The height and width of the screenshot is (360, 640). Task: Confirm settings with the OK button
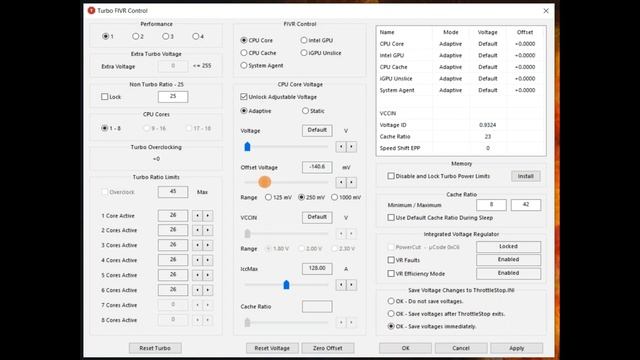pyautogui.click(x=405, y=348)
